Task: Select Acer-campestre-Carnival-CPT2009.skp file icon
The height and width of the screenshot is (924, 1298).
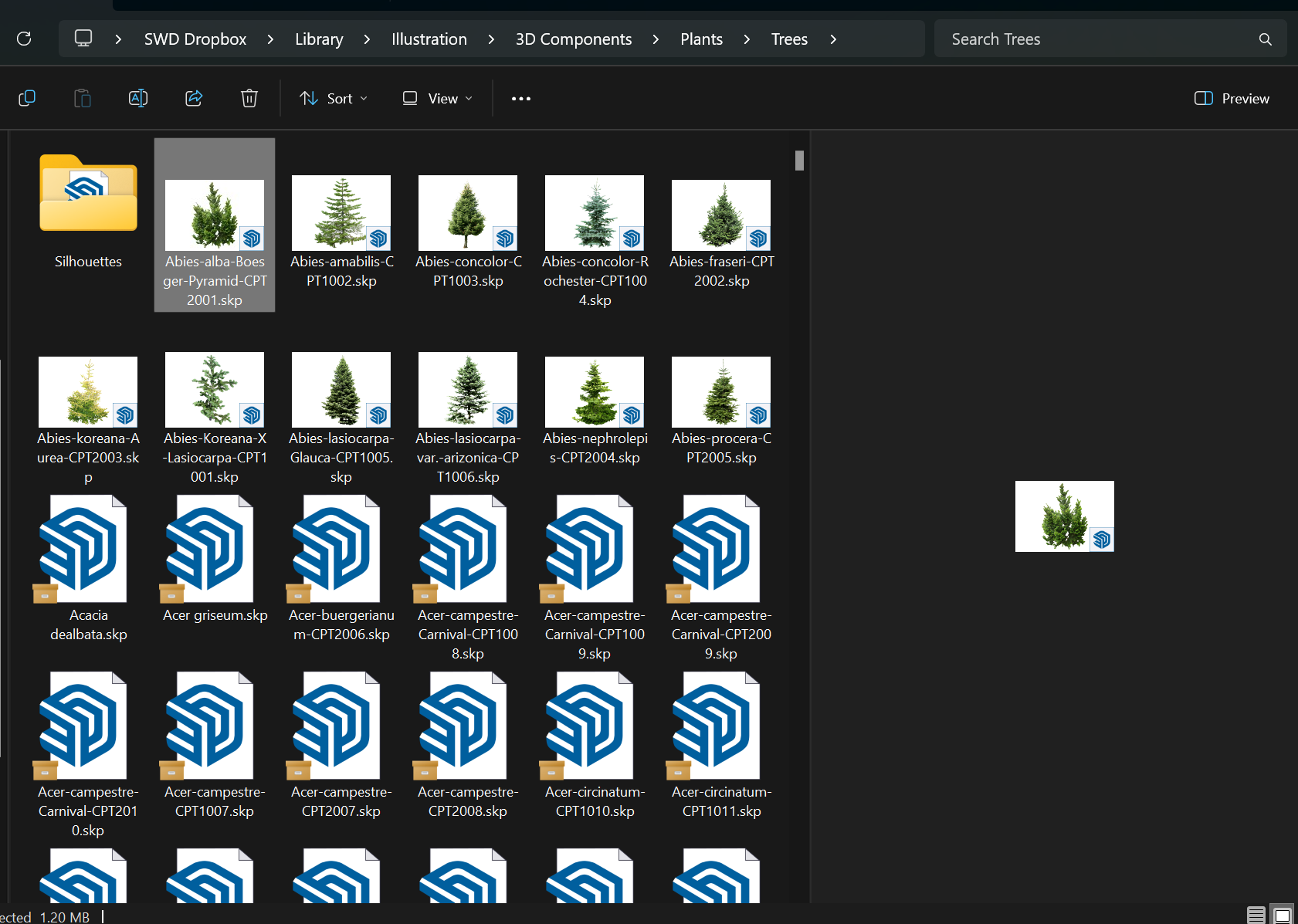Action: pos(715,549)
